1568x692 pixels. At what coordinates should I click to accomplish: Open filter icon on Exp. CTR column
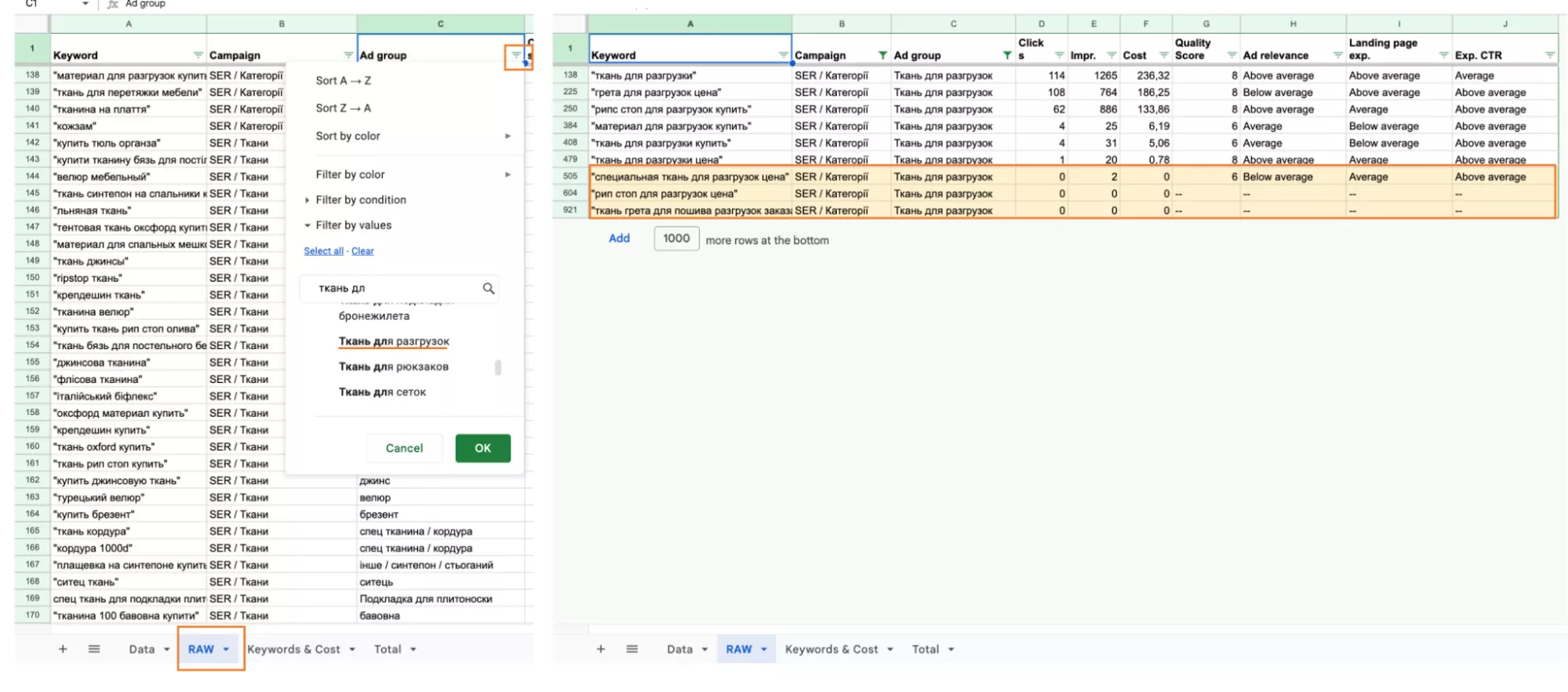(x=1549, y=55)
